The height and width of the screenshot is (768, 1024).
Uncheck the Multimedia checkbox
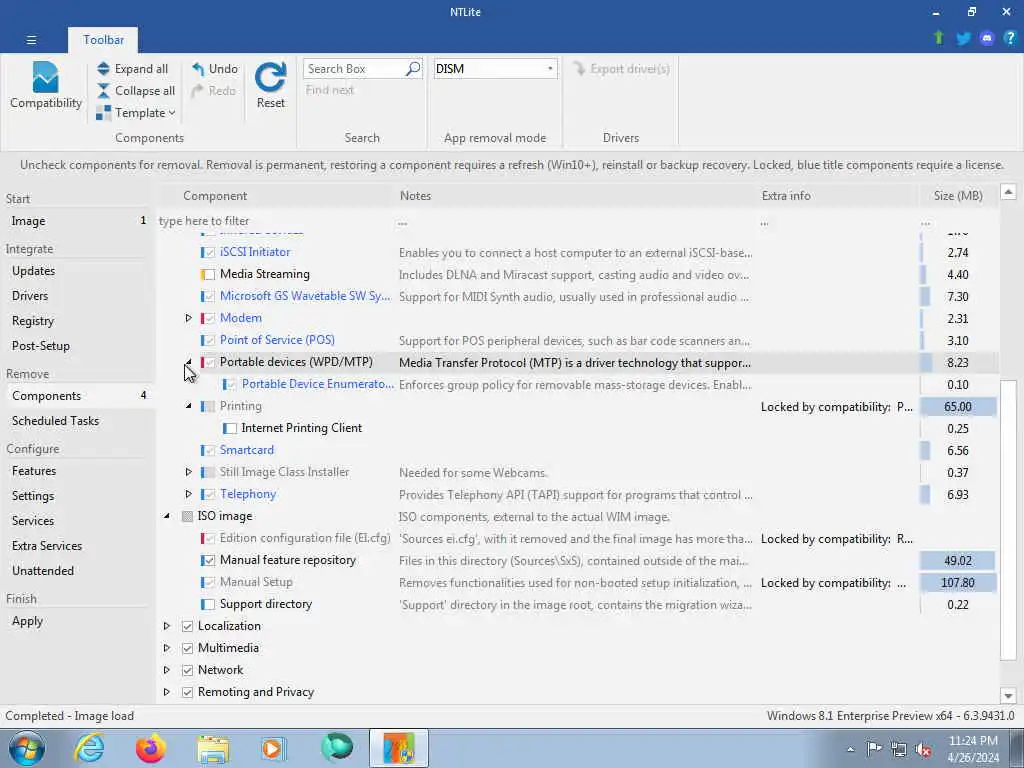pyautogui.click(x=187, y=648)
